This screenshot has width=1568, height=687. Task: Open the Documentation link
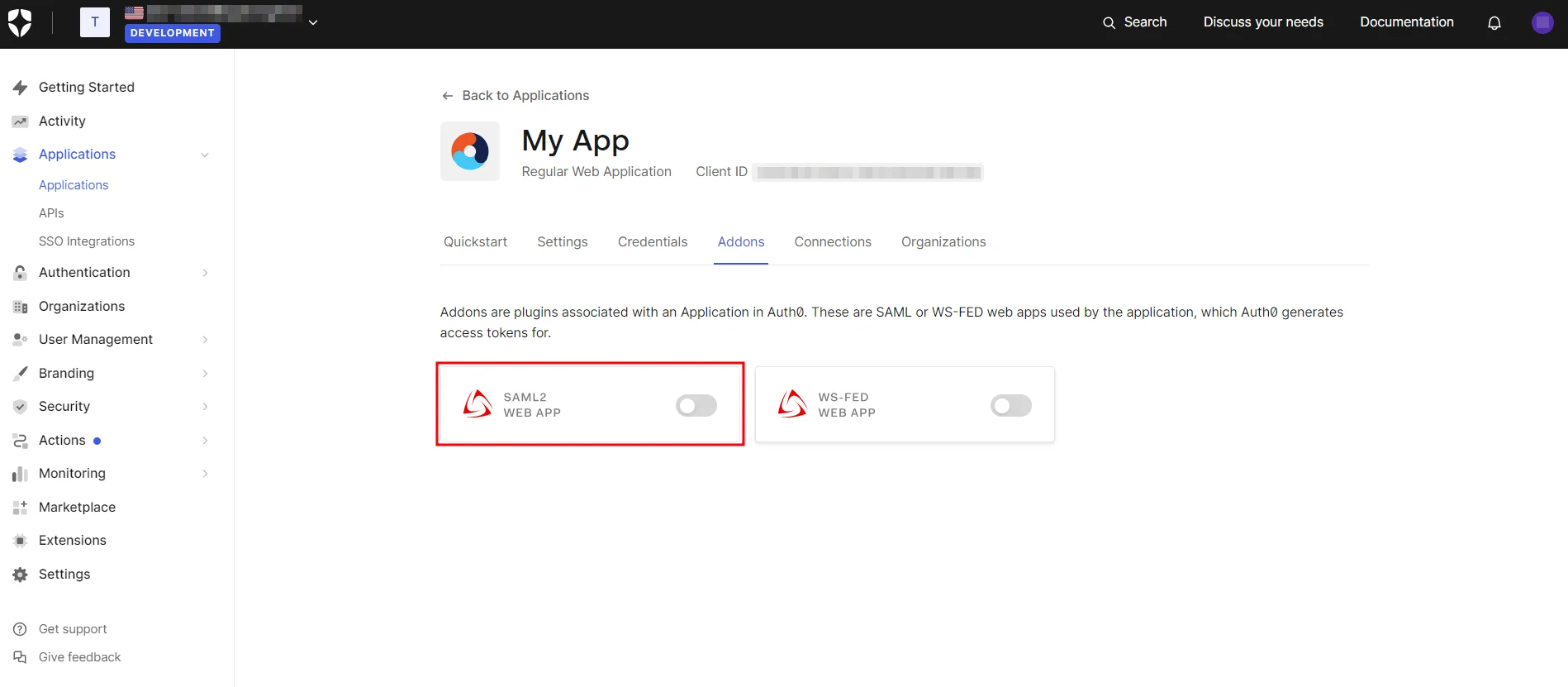1407,22
